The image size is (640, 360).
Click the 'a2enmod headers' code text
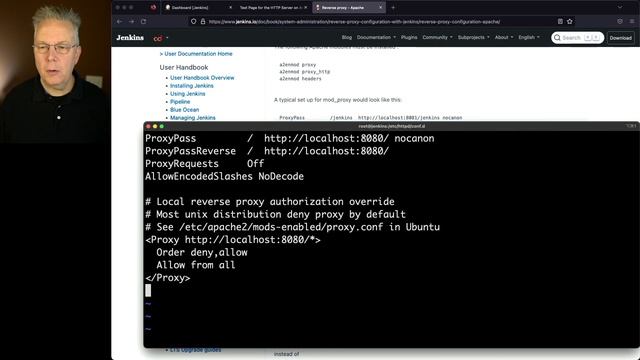point(300,79)
